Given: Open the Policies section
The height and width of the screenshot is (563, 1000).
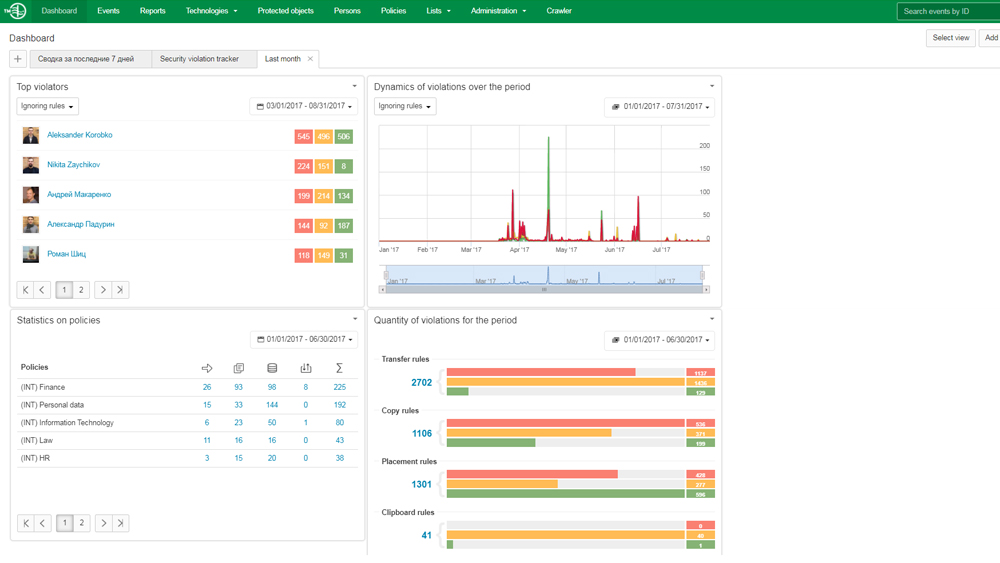Looking at the screenshot, I should (x=393, y=11).
